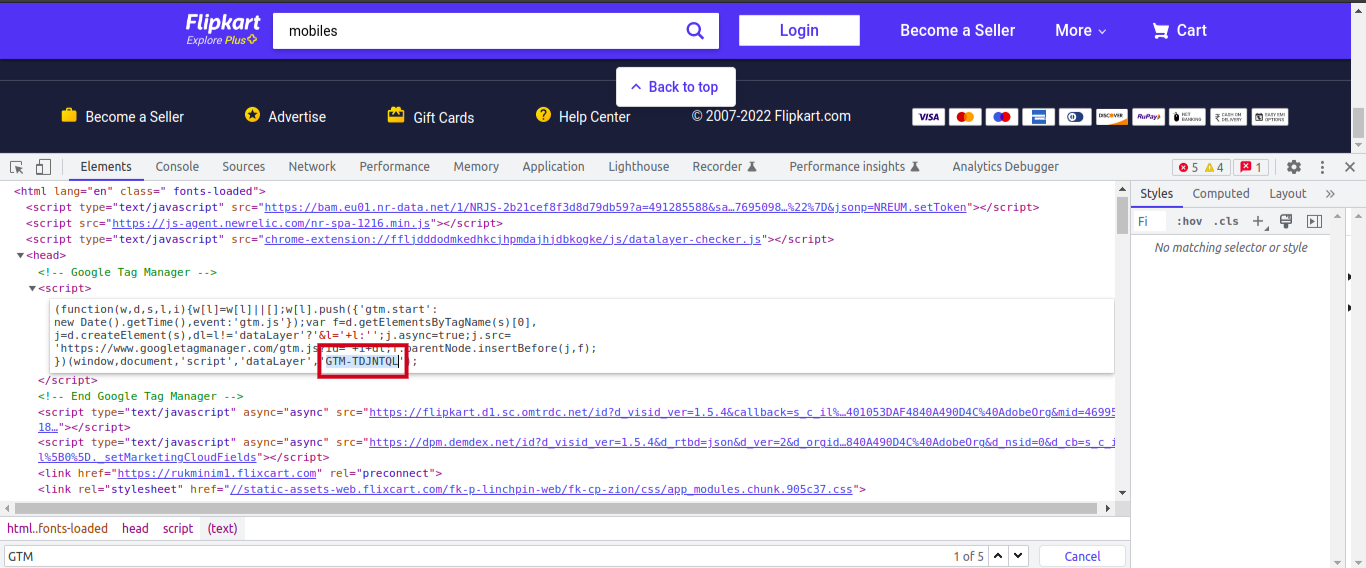Open the Lighthouse tab

tap(639, 167)
